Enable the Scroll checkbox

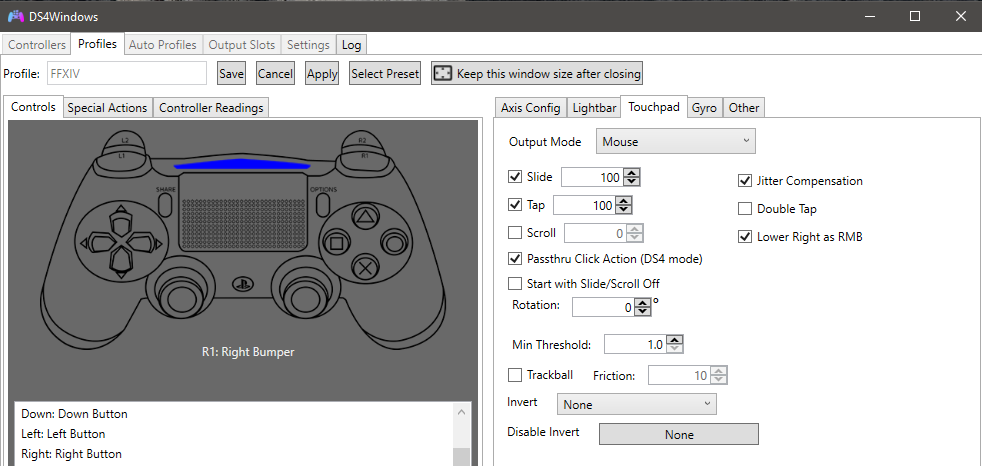(x=515, y=233)
